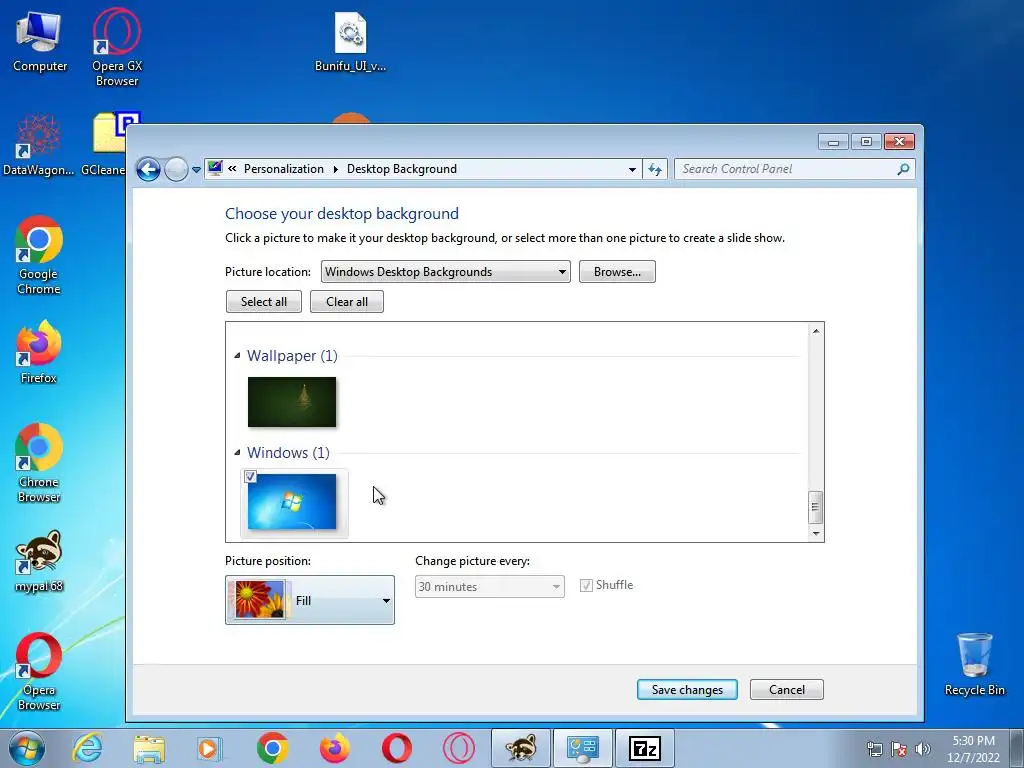Open the Chrone Browser desktop shortcut
The width and height of the screenshot is (1024, 768).
pyautogui.click(x=39, y=463)
